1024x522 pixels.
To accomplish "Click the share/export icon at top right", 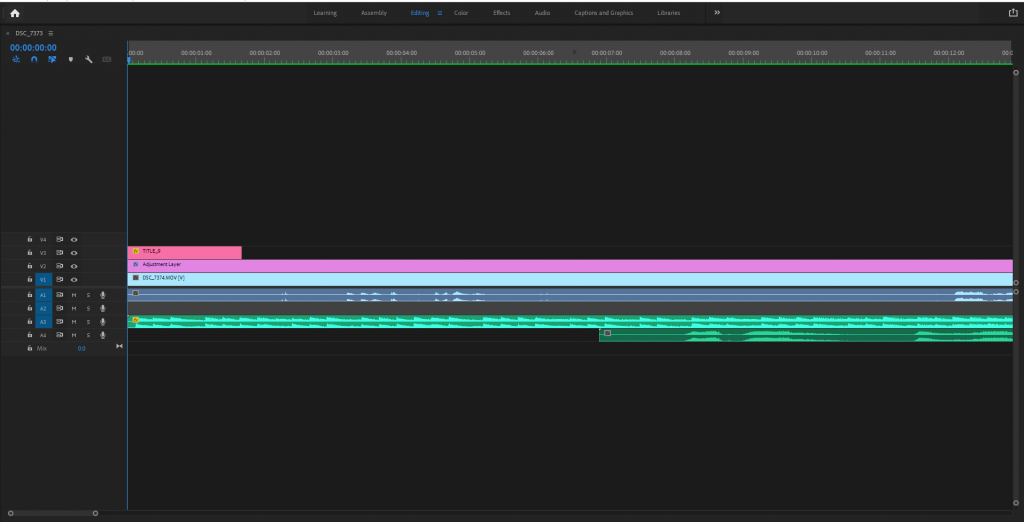I will coord(1012,13).
